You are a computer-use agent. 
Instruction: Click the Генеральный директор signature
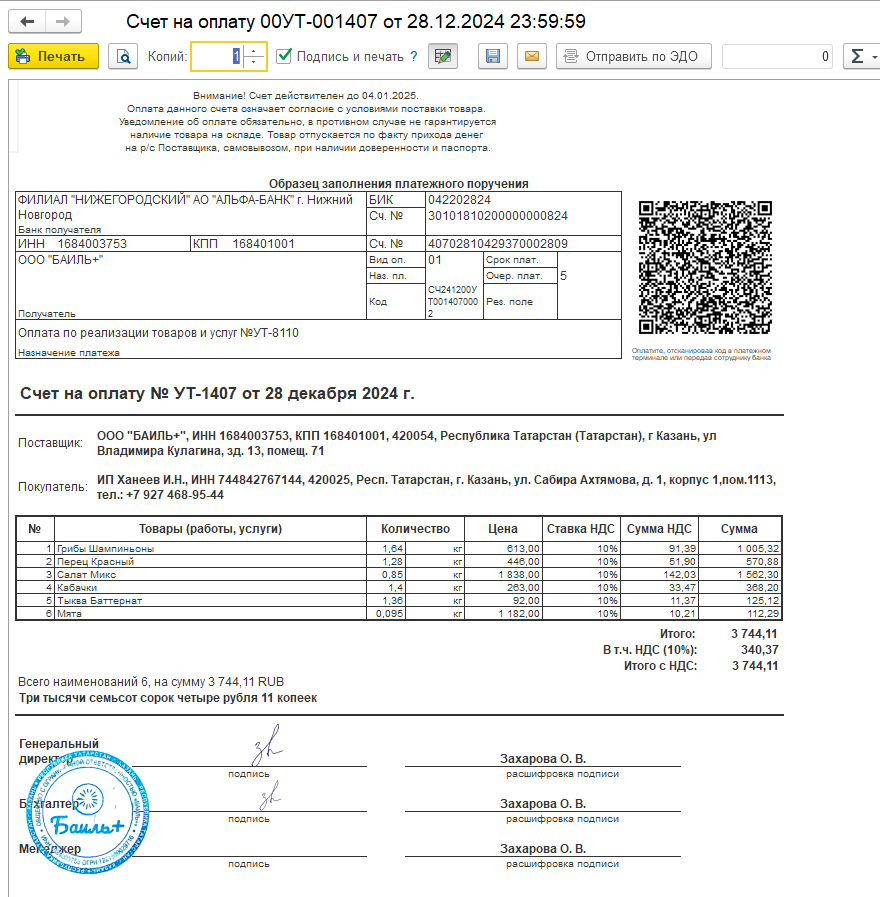pyautogui.click(x=267, y=745)
